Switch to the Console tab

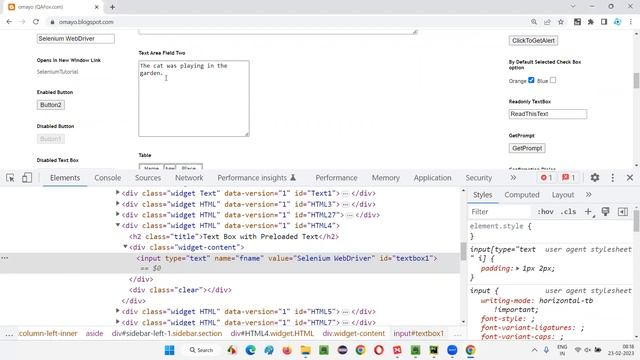(x=108, y=178)
